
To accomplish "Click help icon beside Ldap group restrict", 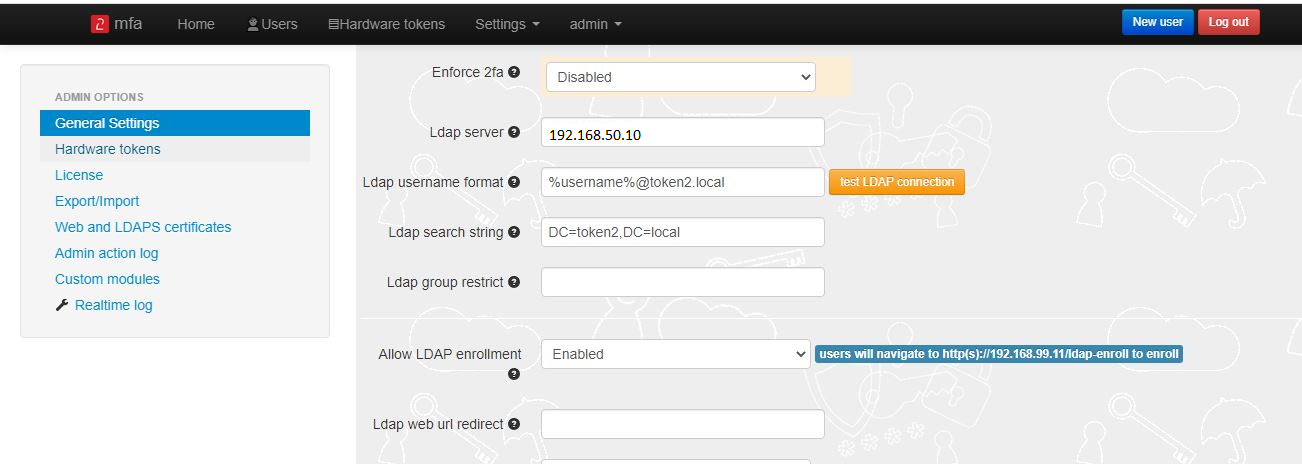I will (514, 282).
